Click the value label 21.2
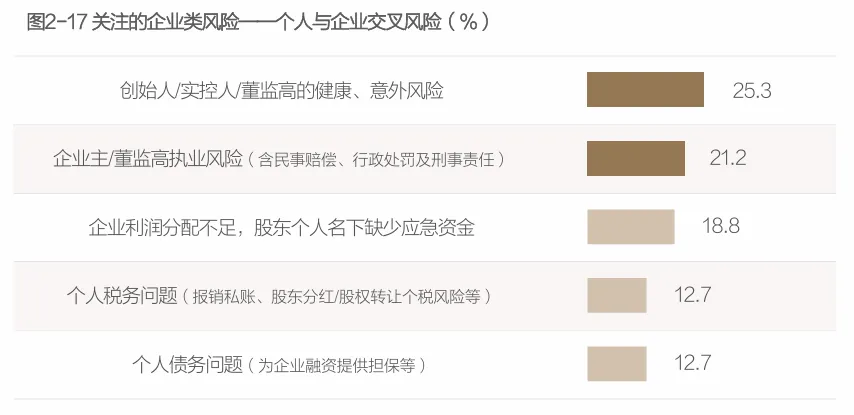The height and width of the screenshot is (415, 854). [x=728, y=158]
